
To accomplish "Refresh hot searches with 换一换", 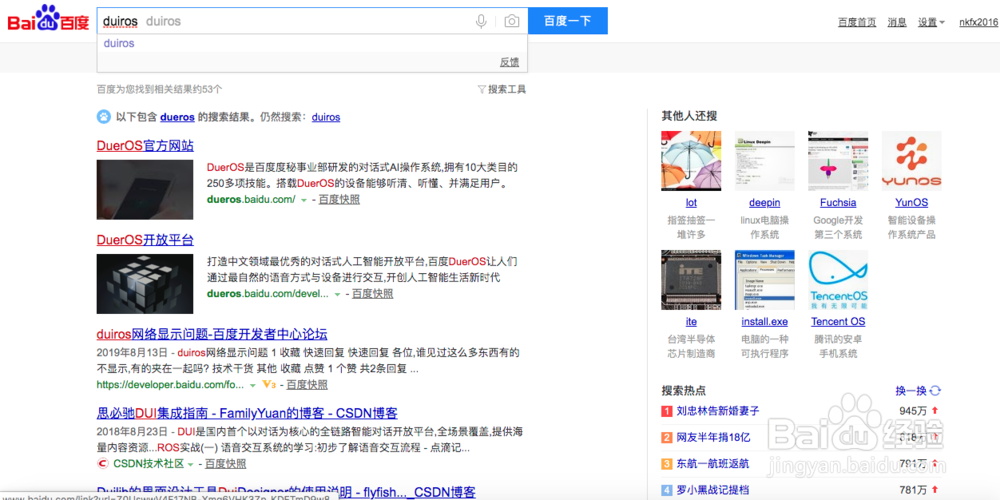I will coord(918,391).
